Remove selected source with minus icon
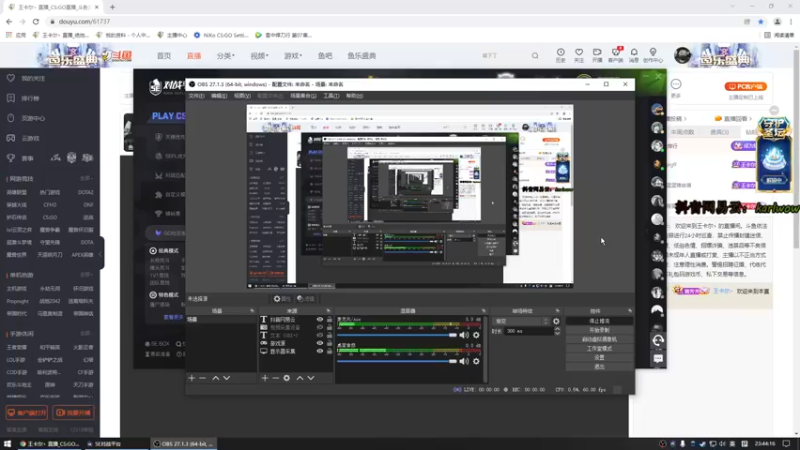The image size is (800, 450). [x=276, y=378]
